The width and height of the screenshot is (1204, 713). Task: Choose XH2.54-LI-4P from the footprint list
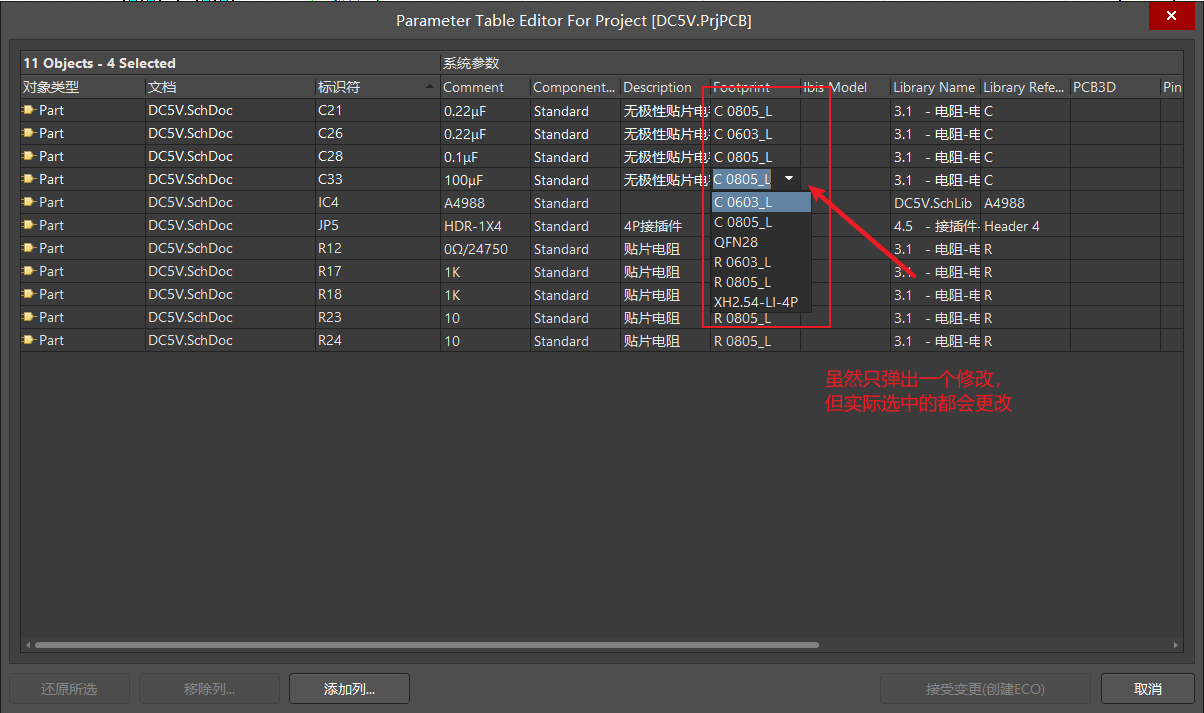(x=761, y=302)
